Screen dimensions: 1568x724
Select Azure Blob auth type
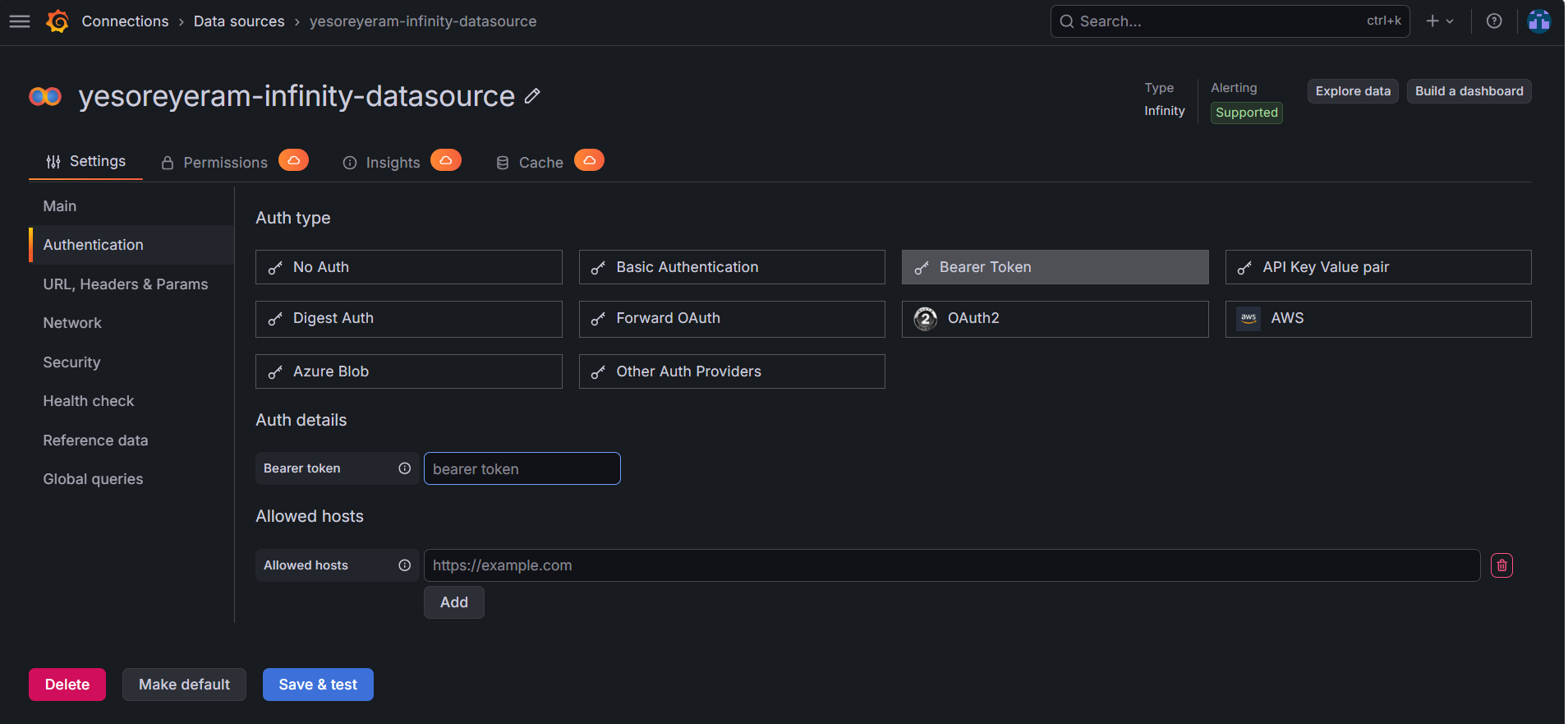click(409, 371)
